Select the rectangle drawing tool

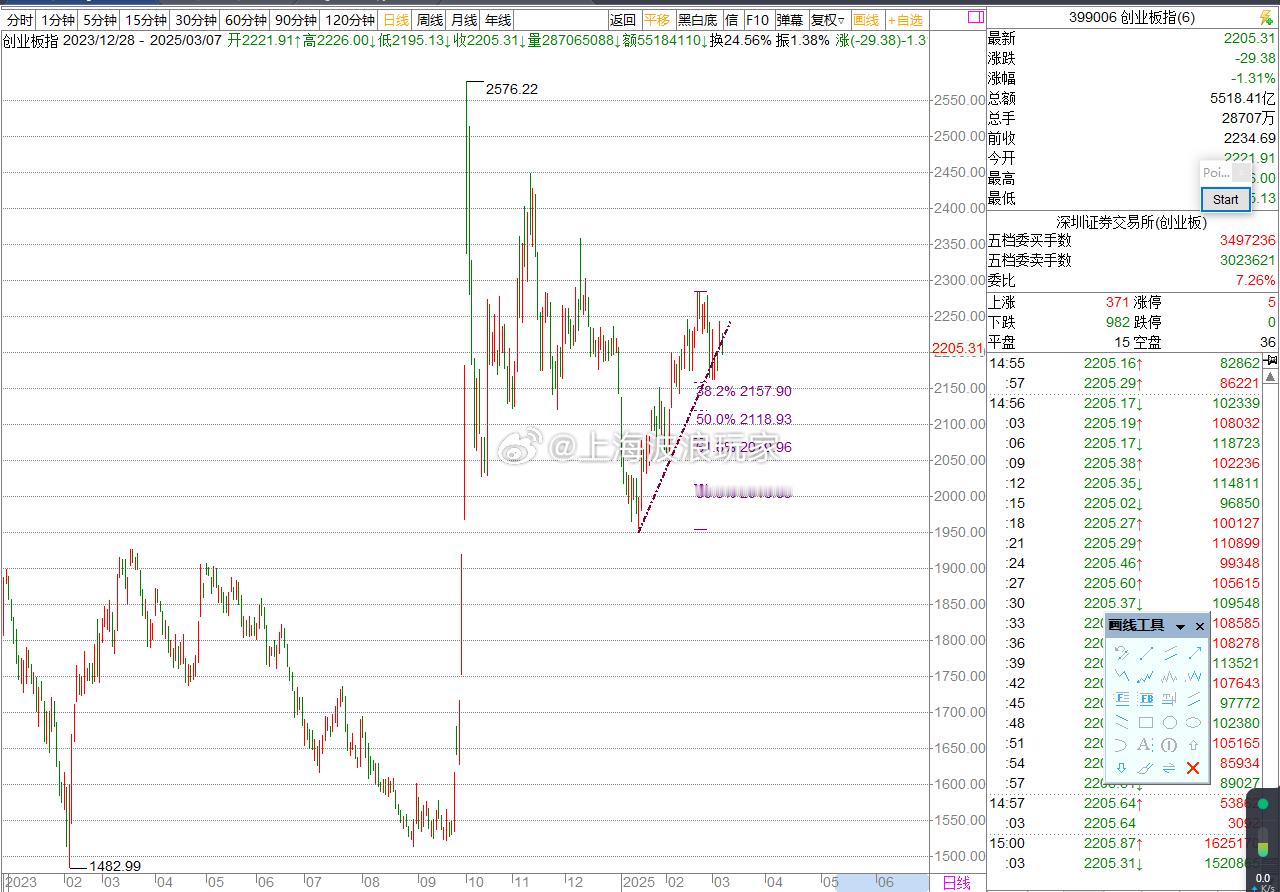(1146, 722)
